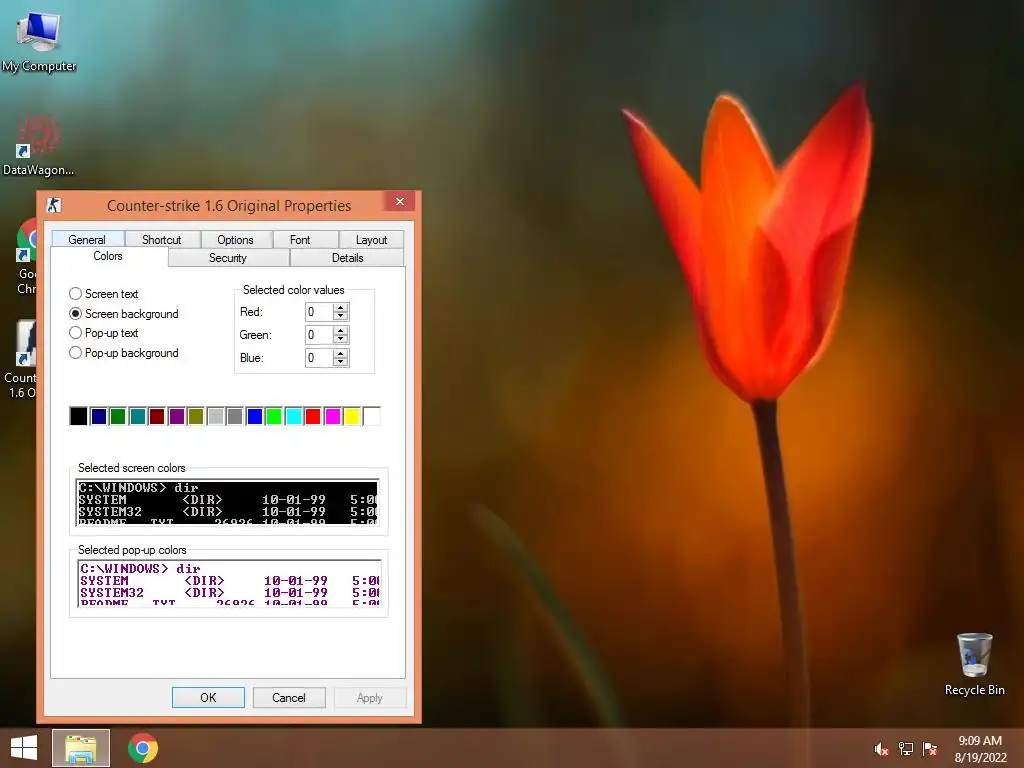Open the Google Chrome desktop shortcut
The image size is (1024, 768).
click(26, 256)
